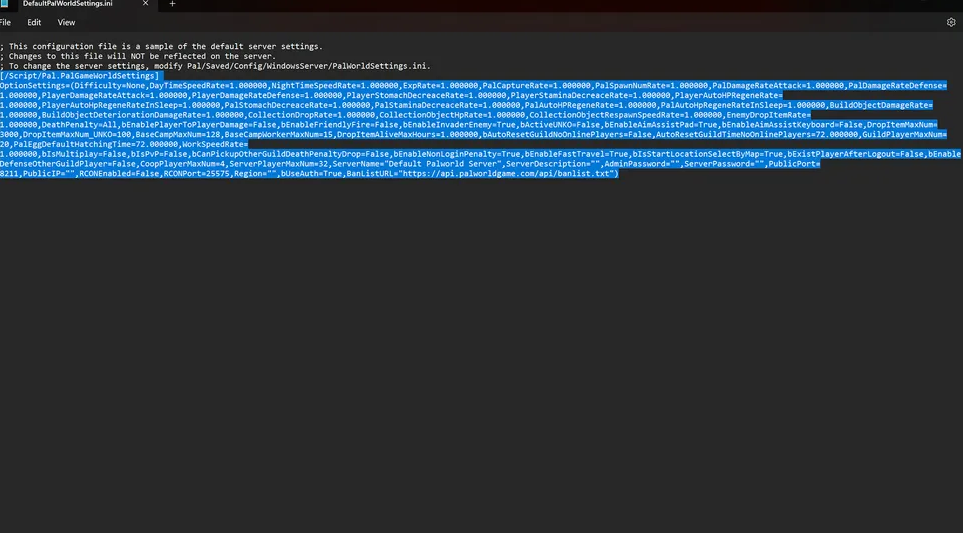The height and width of the screenshot is (533, 963).
Task: Open the Edit menu
Action: [x=34, y=22]
